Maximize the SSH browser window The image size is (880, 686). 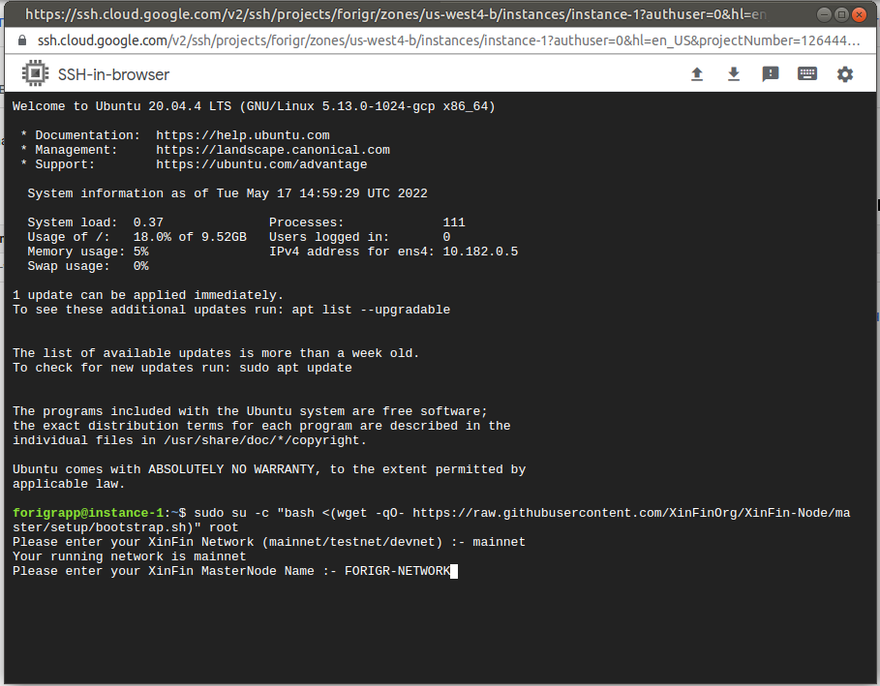841,15
